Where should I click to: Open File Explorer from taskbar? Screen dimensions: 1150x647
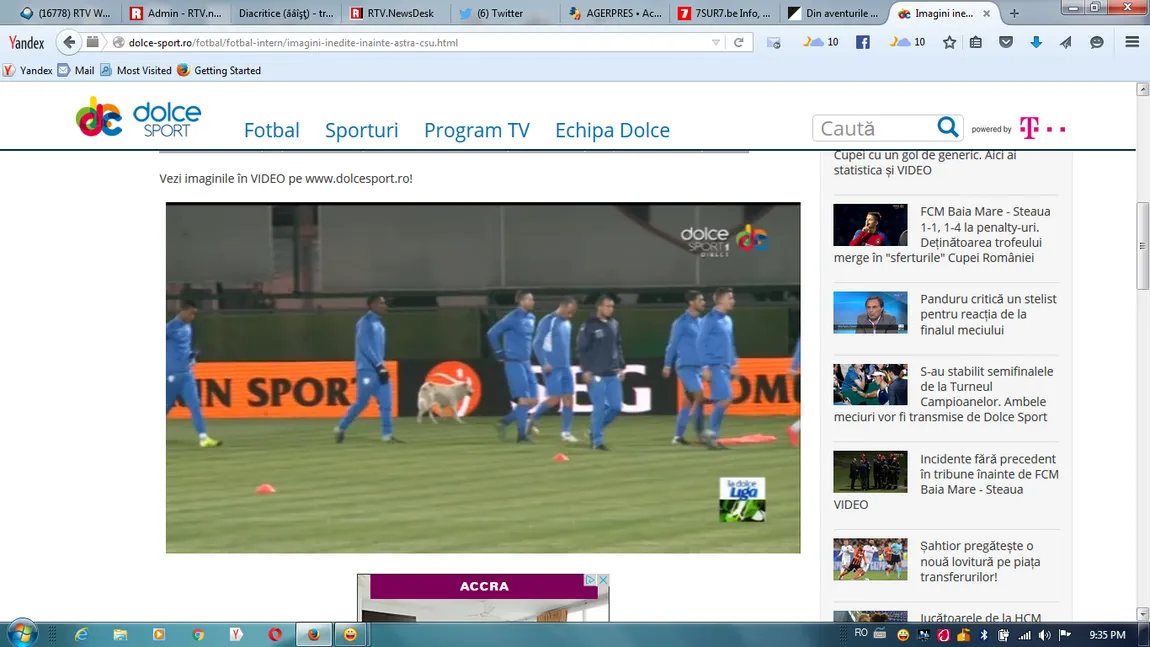click(120, 635)
